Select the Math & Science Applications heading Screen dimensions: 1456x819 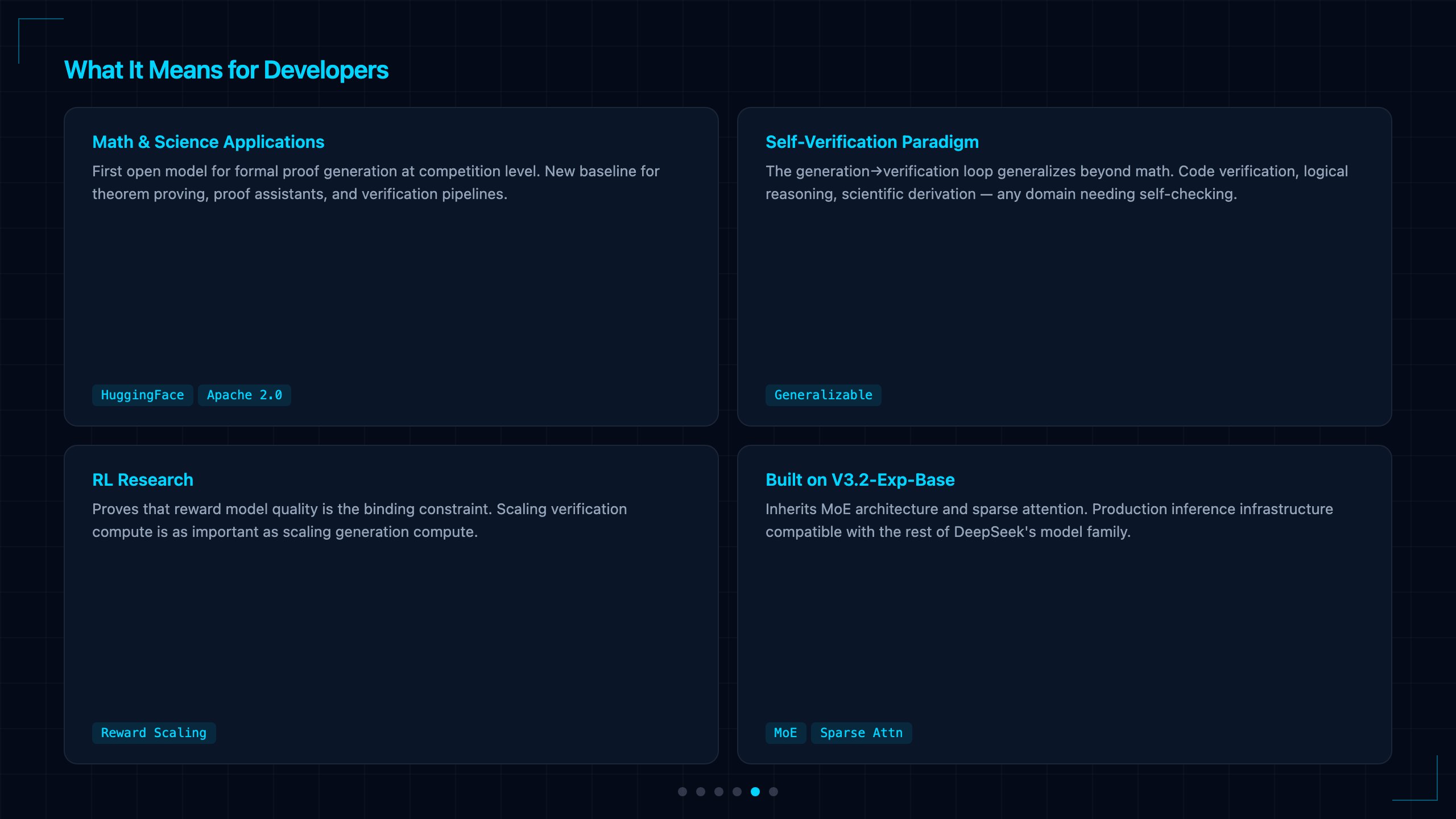point(208,142)
